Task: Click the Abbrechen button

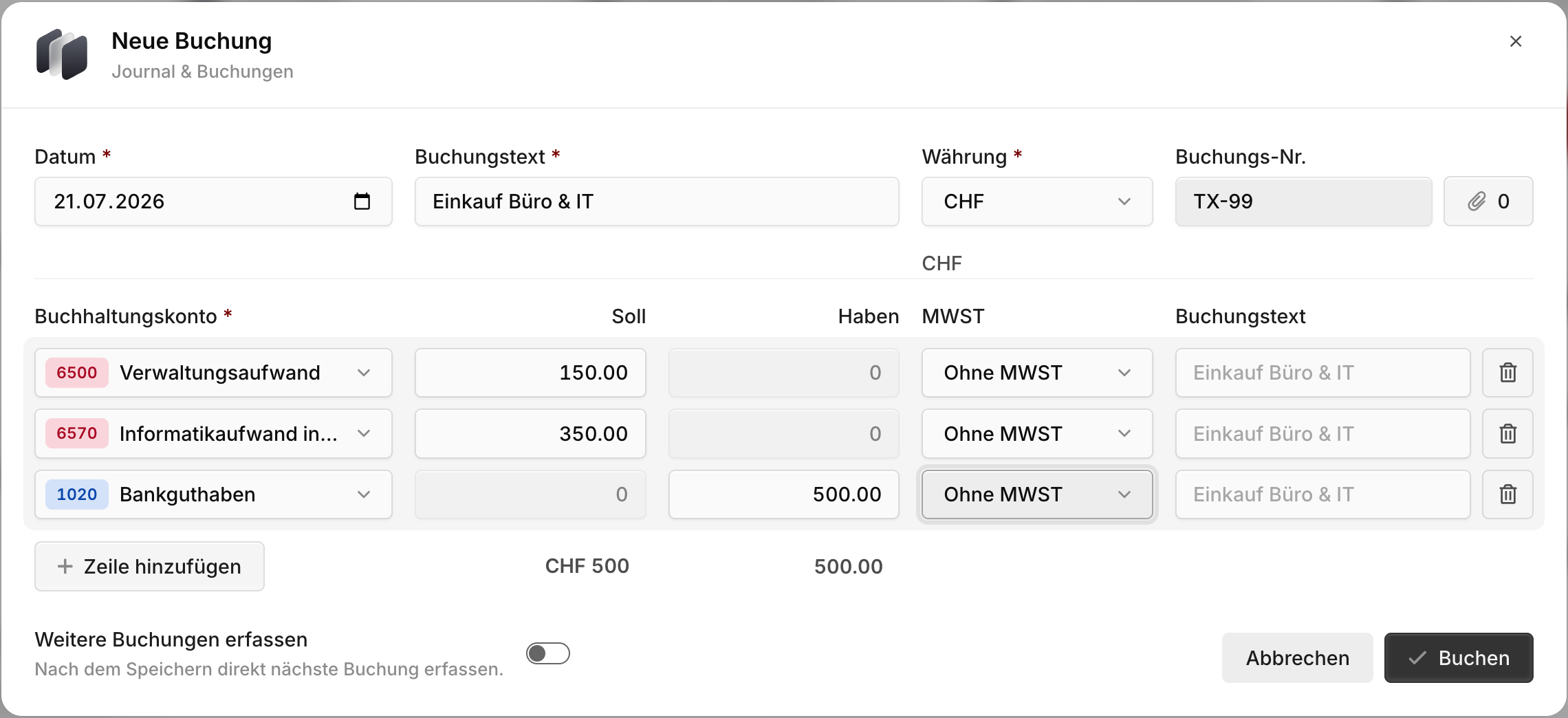Action: (1297, 658)
